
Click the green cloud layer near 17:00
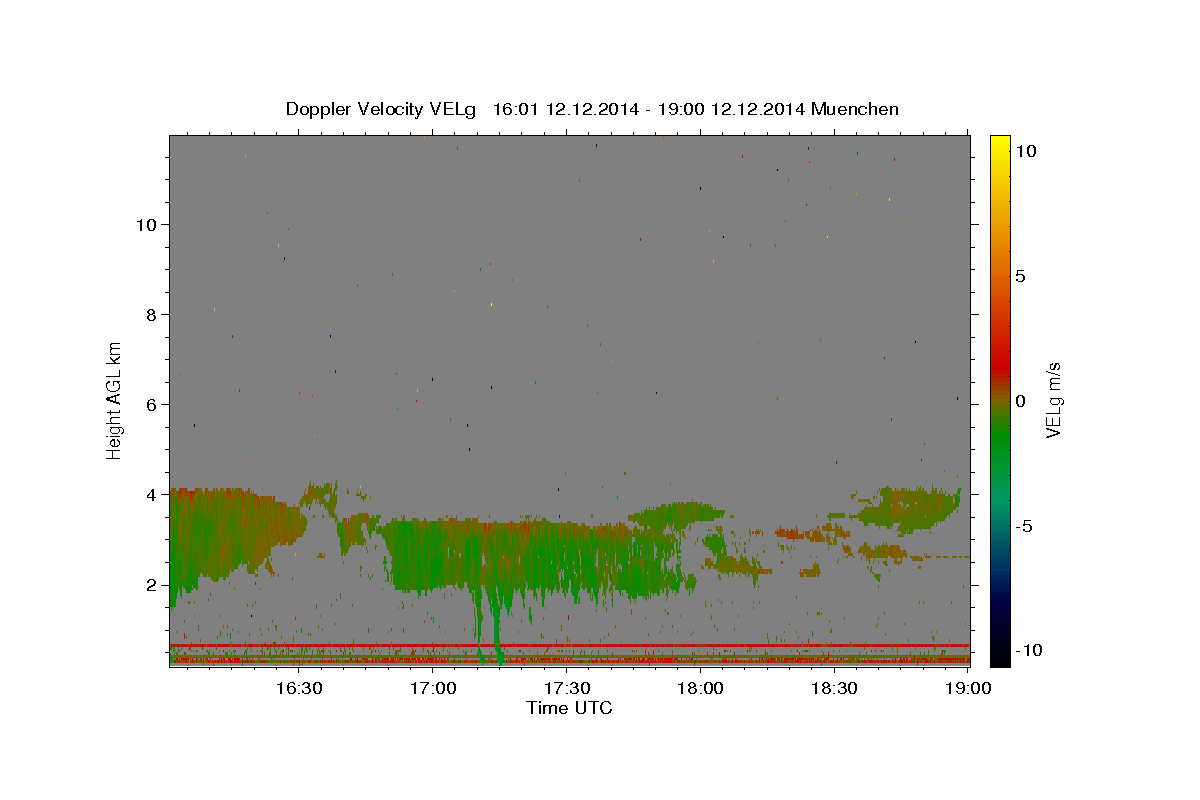click(x=435, y=555)
